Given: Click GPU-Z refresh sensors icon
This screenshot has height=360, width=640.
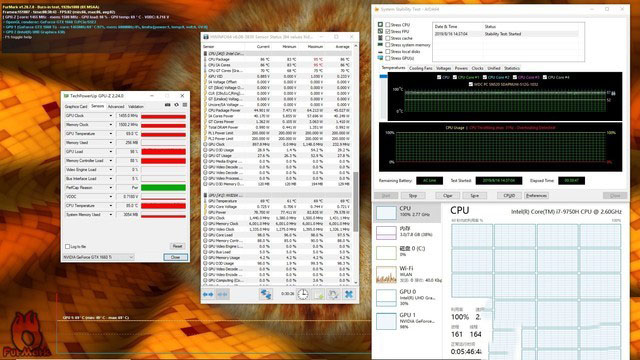Looking at the screenshot, I should point(176,105).
